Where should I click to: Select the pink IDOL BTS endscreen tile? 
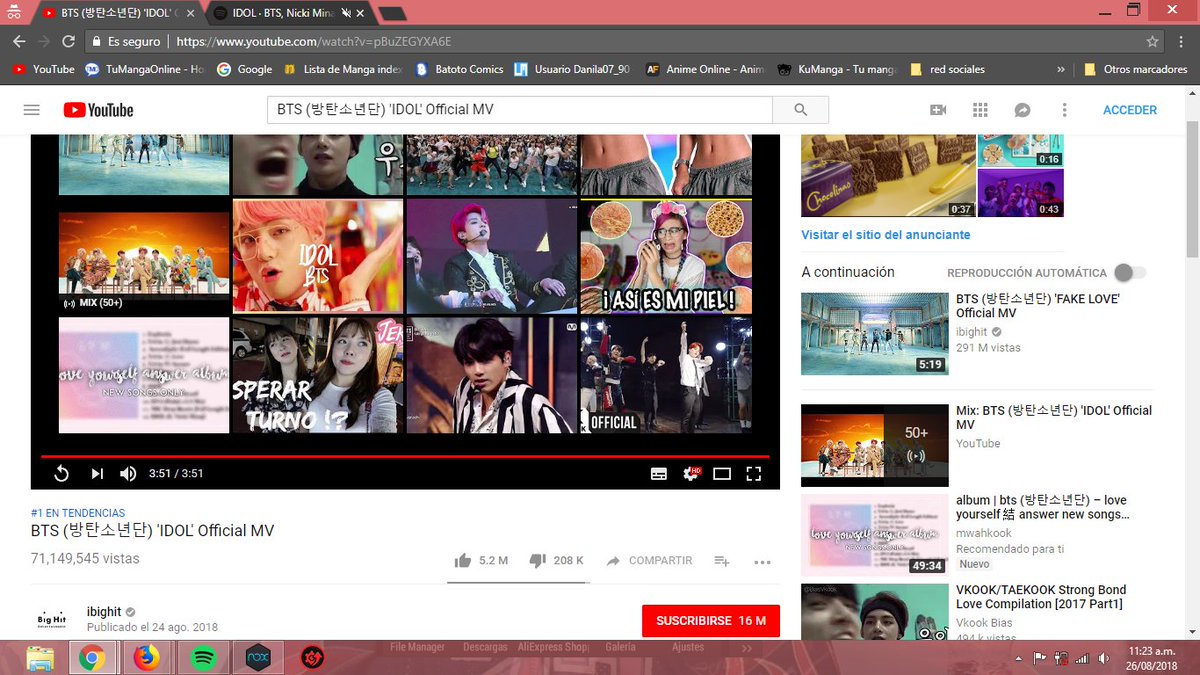click(x=318, y=256)
